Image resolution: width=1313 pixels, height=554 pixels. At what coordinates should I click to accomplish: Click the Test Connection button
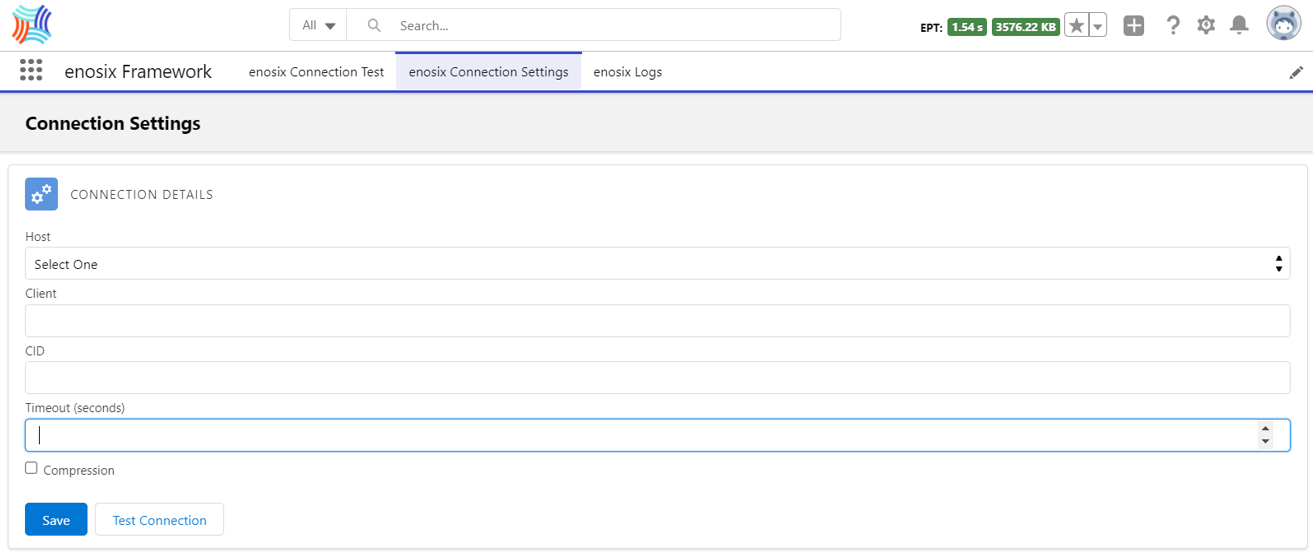pos(159,520)
